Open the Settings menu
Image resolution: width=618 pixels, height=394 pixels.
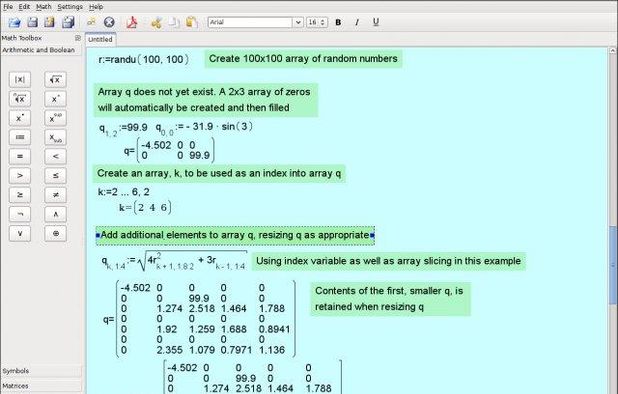[70, 7]
